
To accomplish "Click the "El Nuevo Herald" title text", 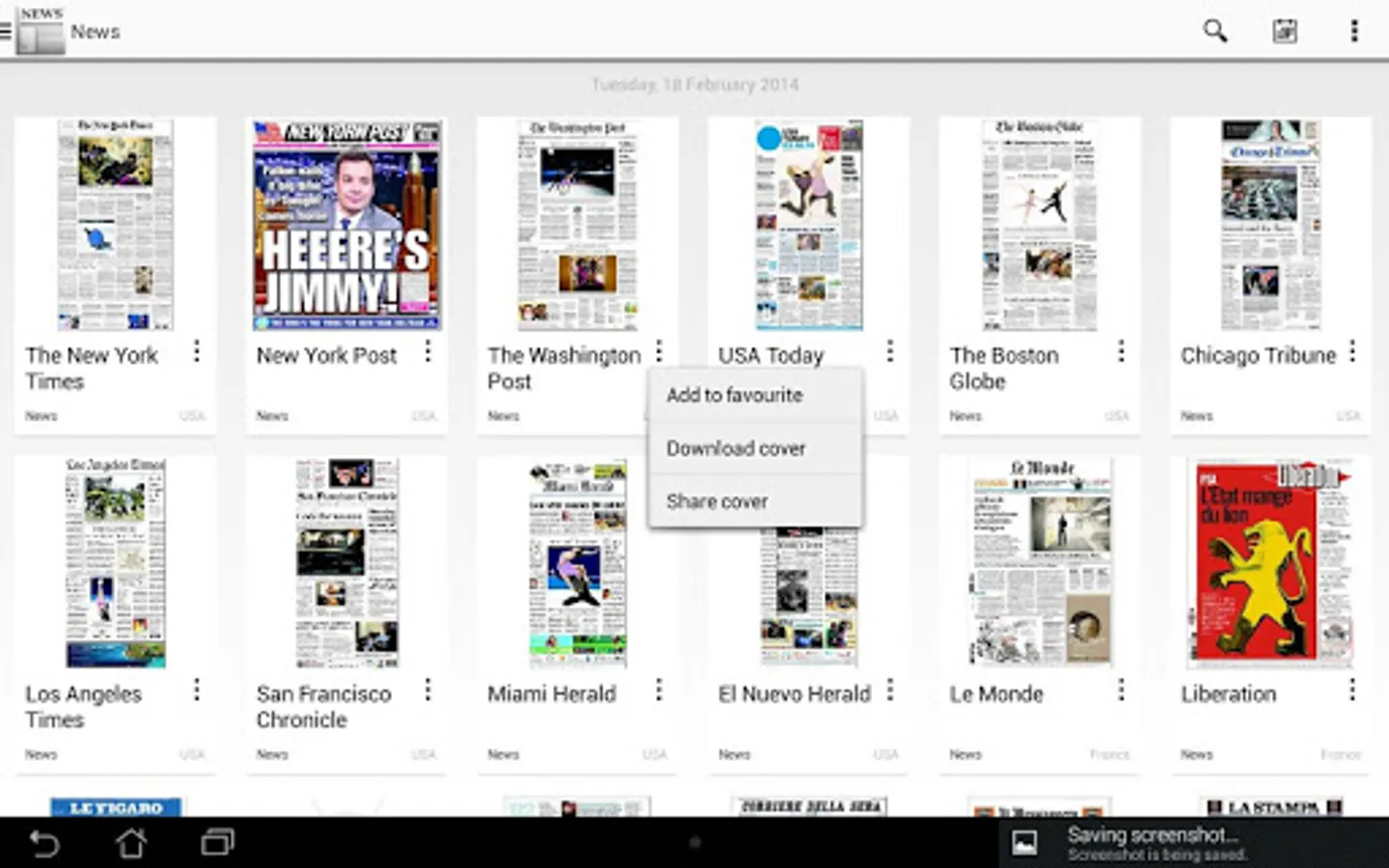I will [x=795, y=694].
